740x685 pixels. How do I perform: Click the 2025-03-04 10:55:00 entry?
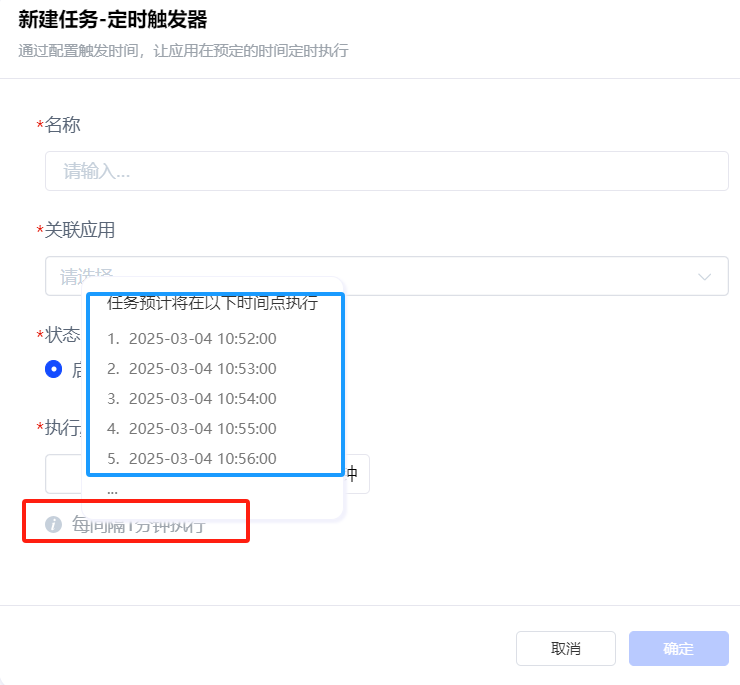click(202, 429)
